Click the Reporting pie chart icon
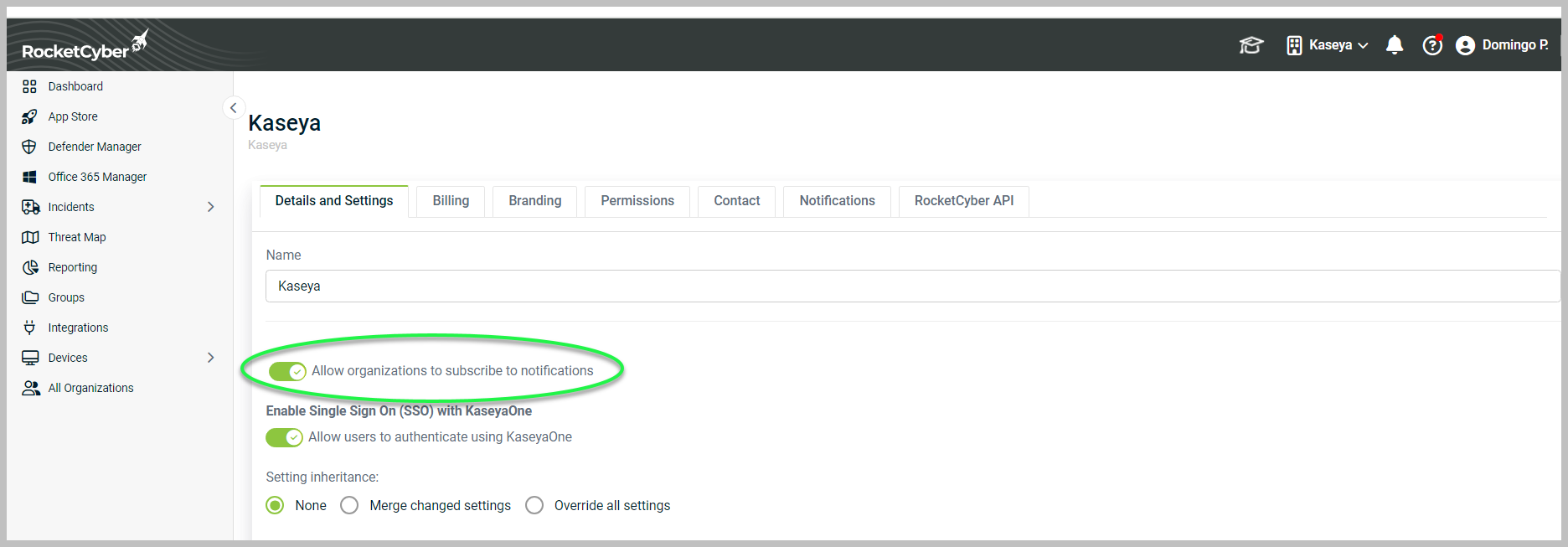This screenshot has height=547, width=1568. tap(30, 267)
